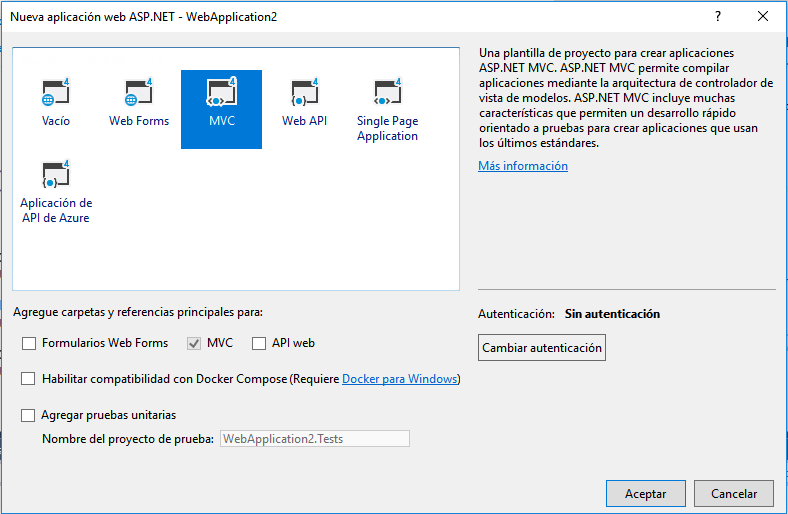
Task: Enable the API web checkbox
Action: (x=259, y=344)
